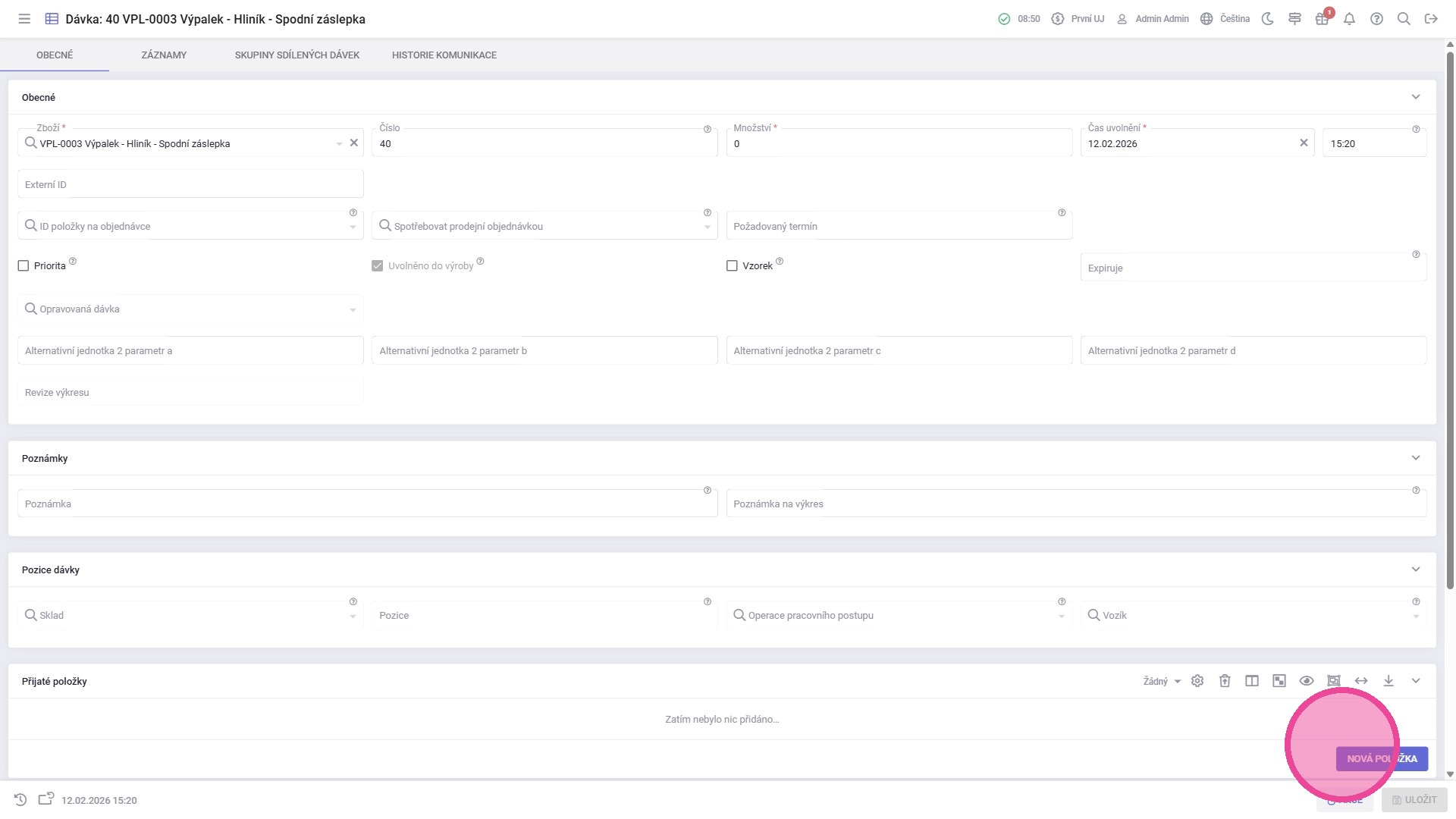Image resolution: width=1456 pixels, height=819 pixels.
Task: Toggle eye visibility icon in Přijaté položky
Action: click(x=1307, y=681)
